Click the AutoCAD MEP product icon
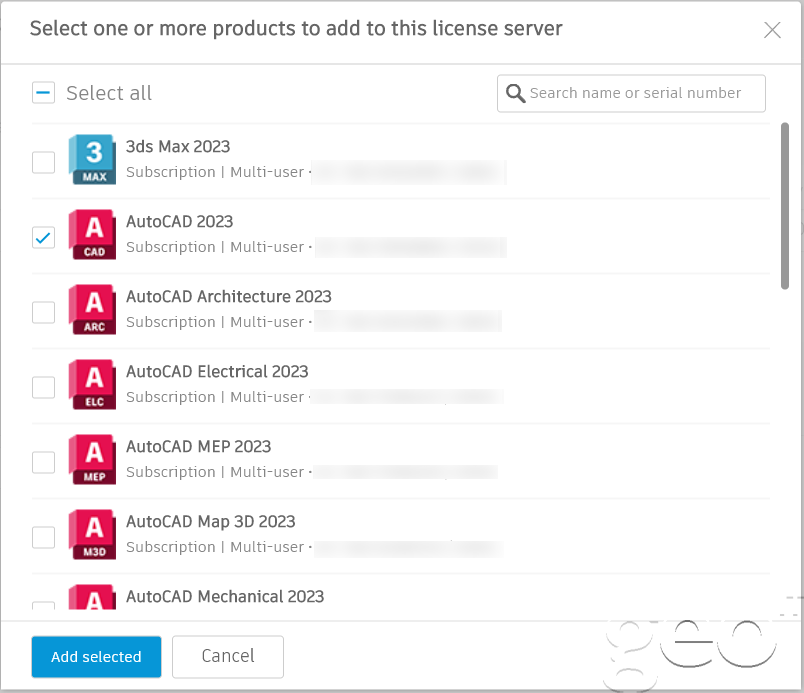Viewport: 804px width, 693px height. [92, 459]
